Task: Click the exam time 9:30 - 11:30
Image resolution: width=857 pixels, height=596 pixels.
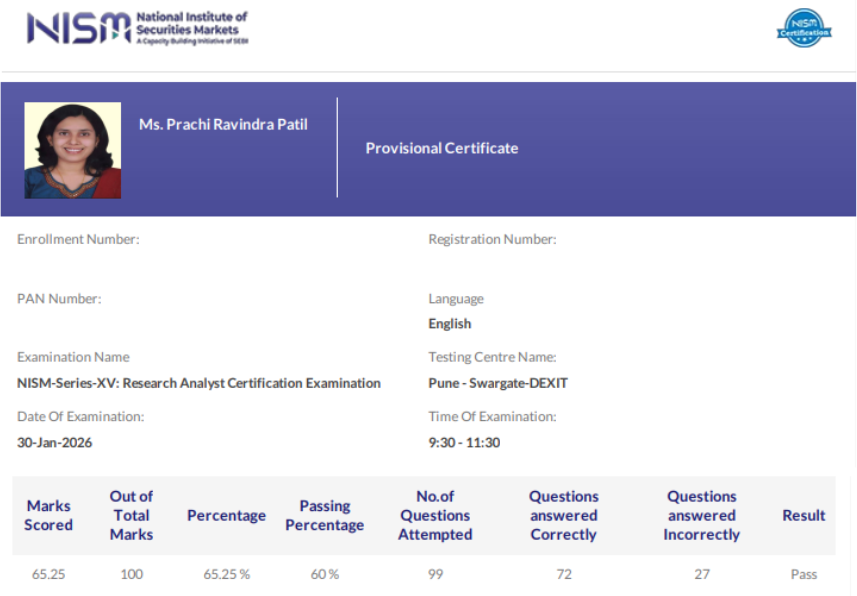Action: [460, 442]
